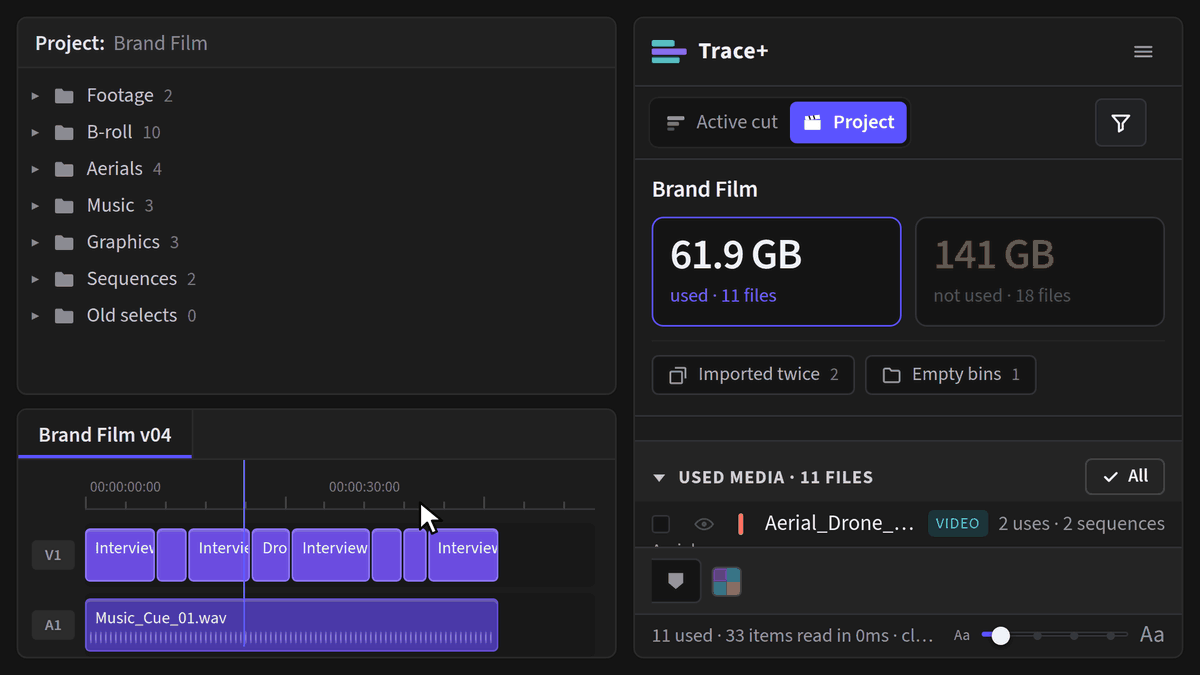Click the A1 track header
The height and width of the screenshot is (675, 1200).
53,625
